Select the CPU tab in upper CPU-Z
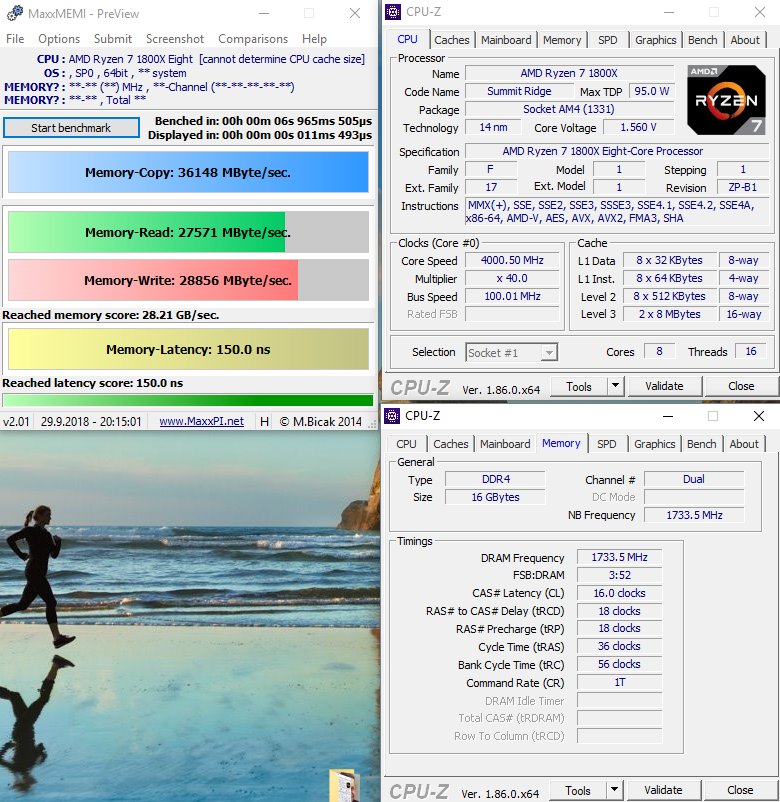780x802 pixels. click(407, 39)
